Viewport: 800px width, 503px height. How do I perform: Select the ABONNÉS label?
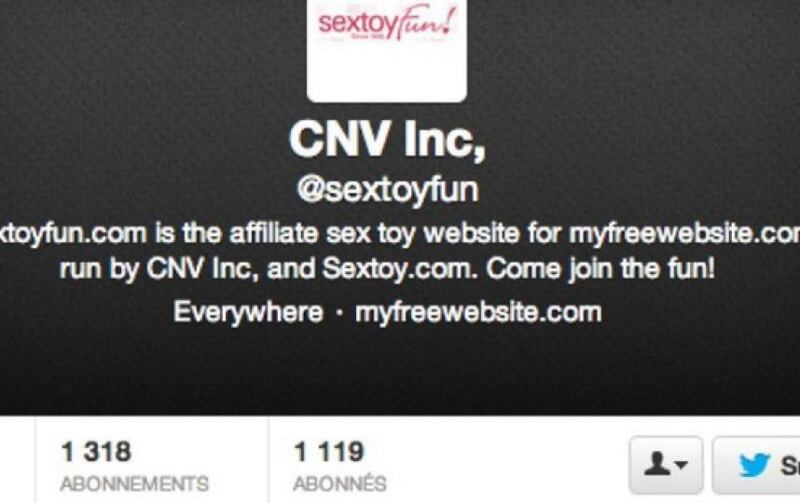coord(340,483)
